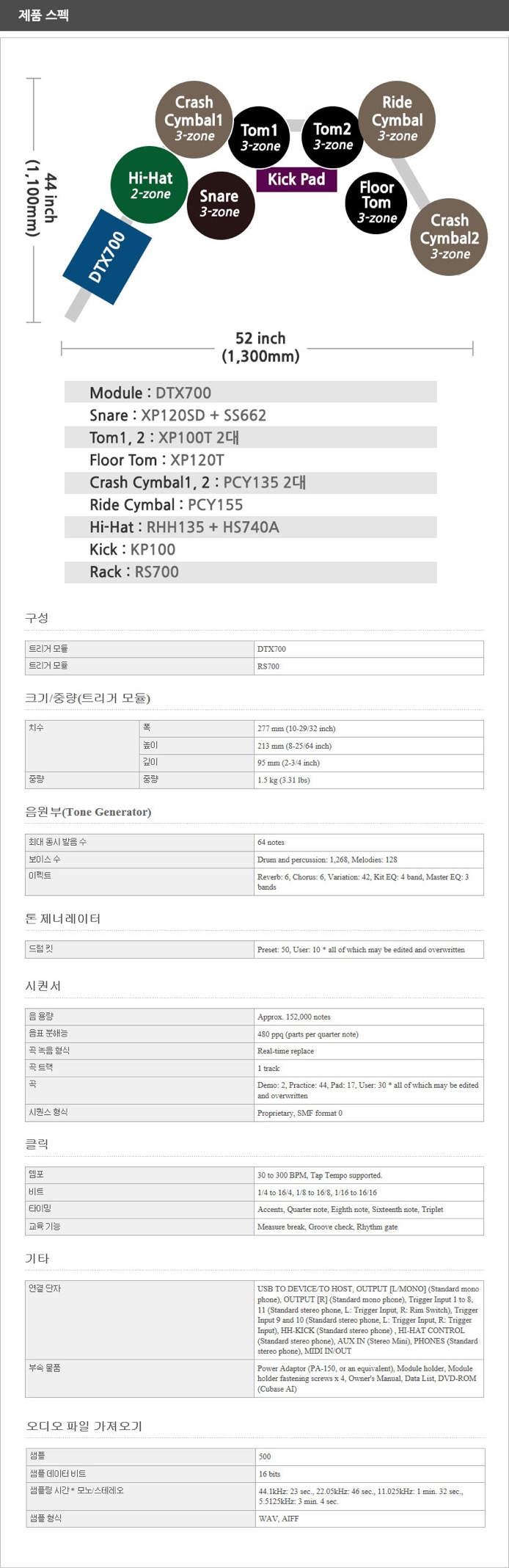
Task: Click the 오디오 파일 가져오기 heading
Action: point(84,1426)
